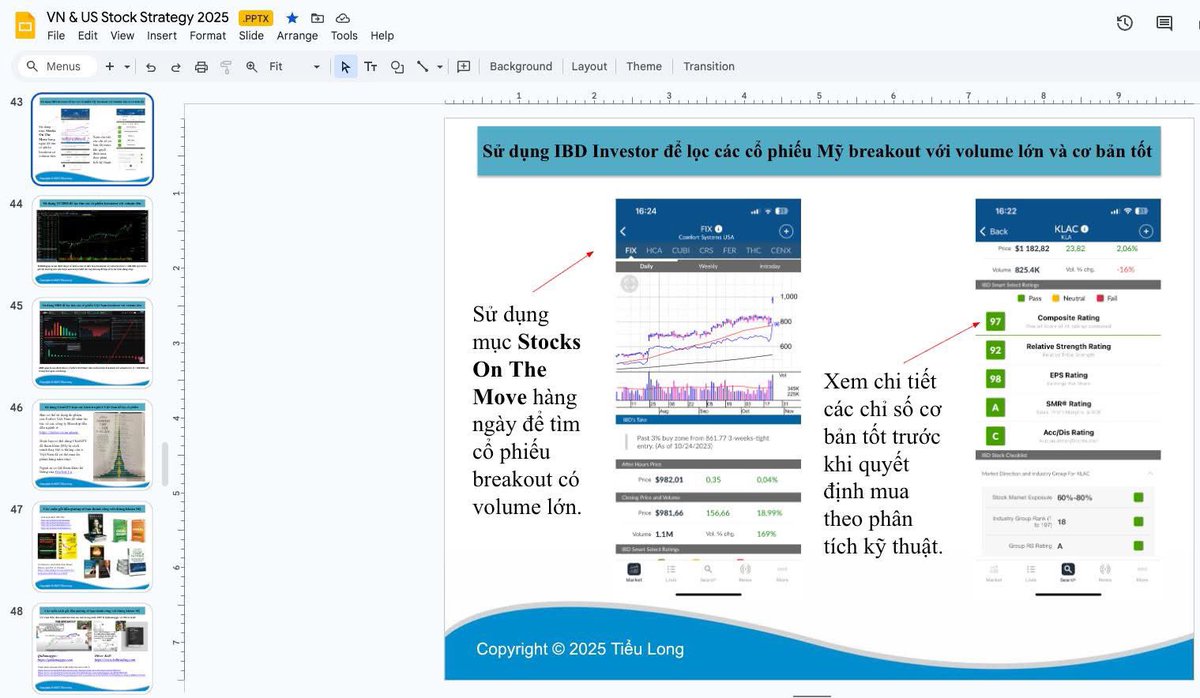
Task: Open the Insert menu
Action: coord(162,36)
